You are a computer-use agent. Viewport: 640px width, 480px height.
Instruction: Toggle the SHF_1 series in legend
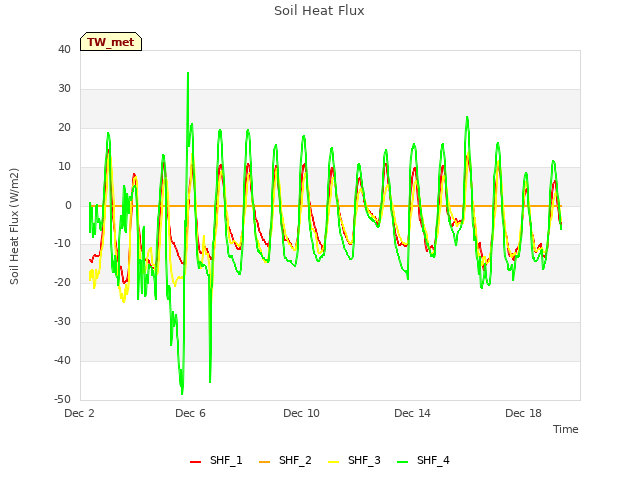(216, 460)
